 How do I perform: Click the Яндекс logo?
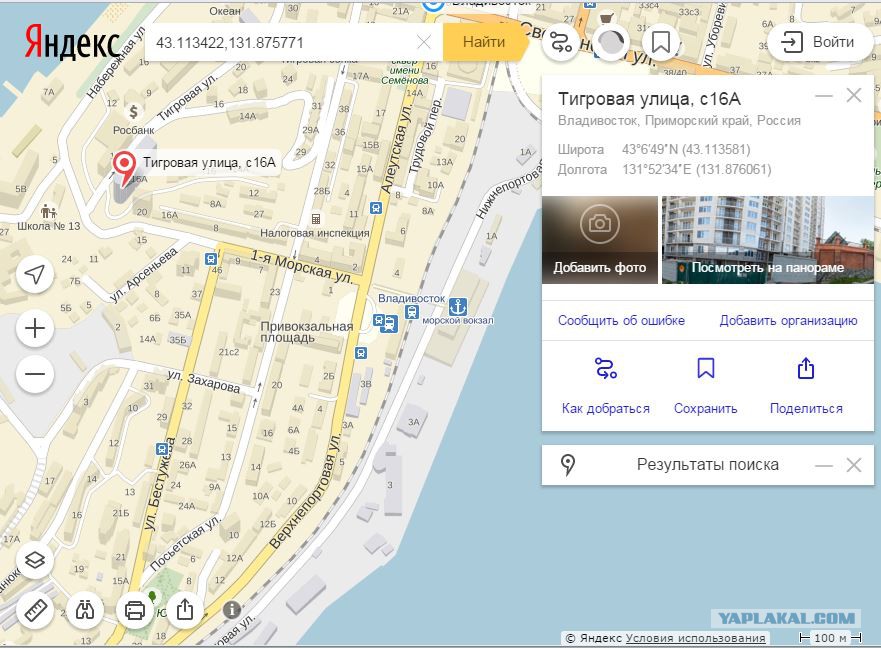coord(72,42)
